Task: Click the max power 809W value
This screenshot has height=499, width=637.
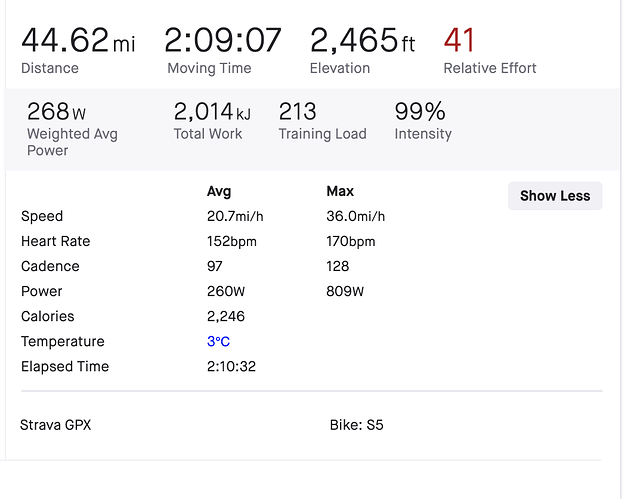Action: click(x=345, y=291)
